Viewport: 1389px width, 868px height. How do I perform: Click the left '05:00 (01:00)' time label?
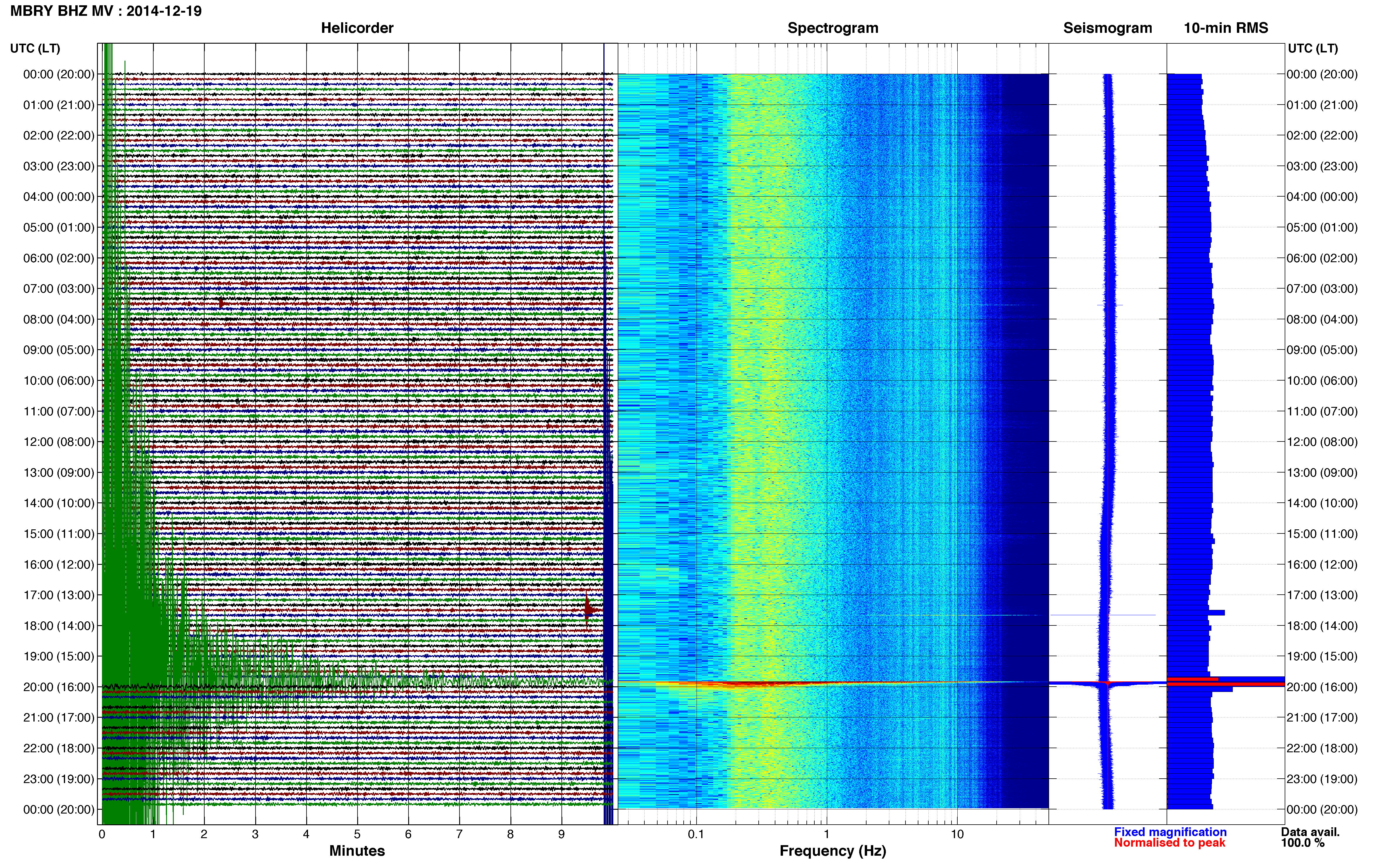59,227
